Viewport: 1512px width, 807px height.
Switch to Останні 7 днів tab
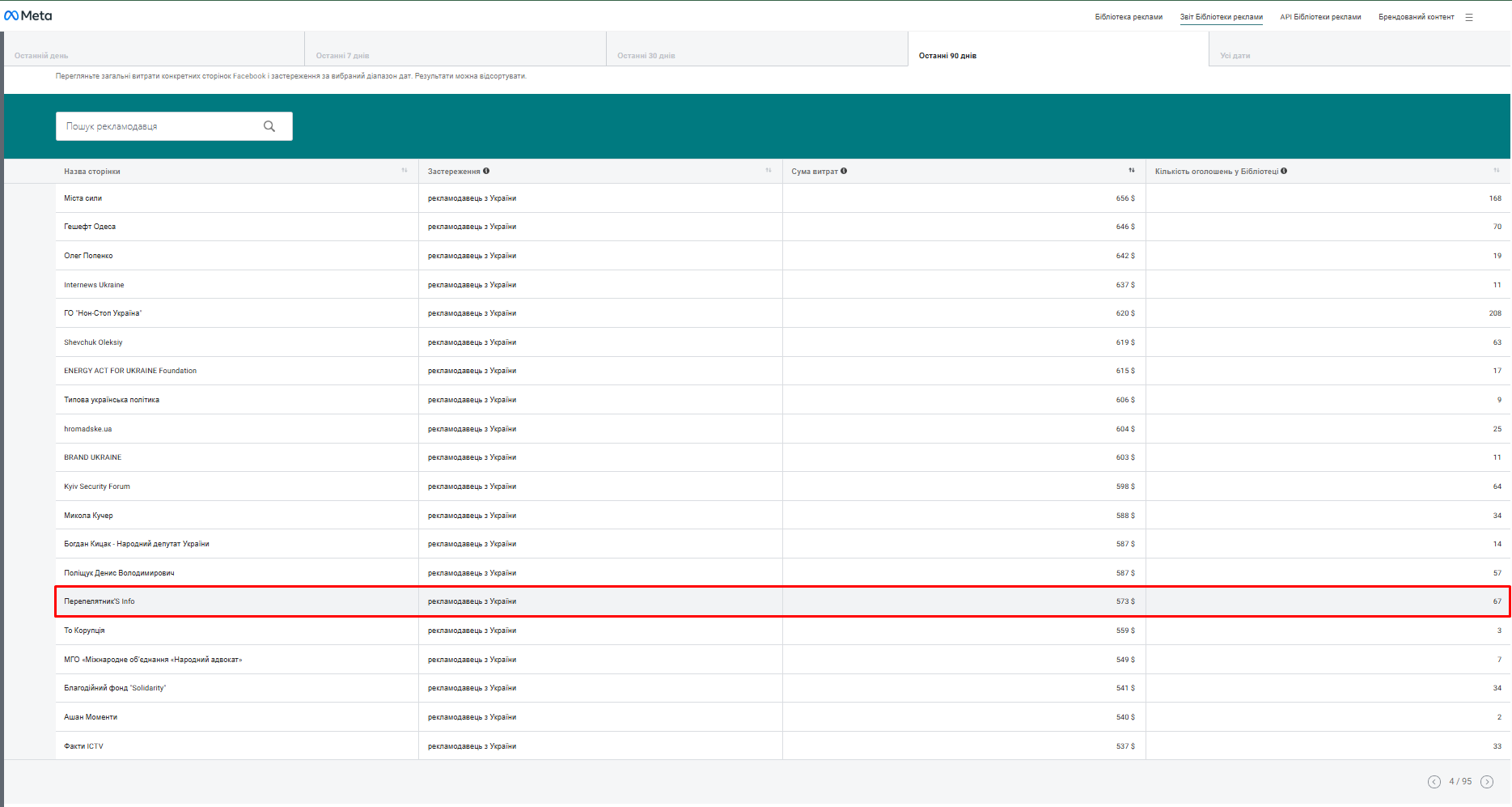[342, 56]
